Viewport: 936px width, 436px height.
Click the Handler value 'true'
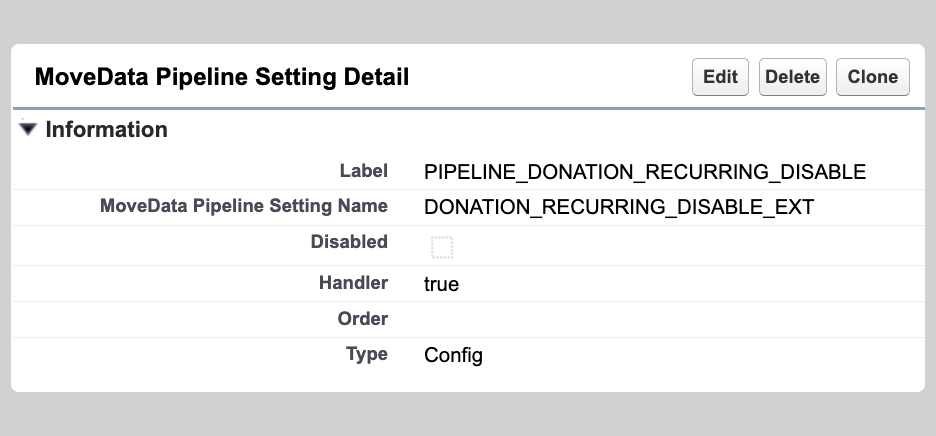tap(441, 284)
